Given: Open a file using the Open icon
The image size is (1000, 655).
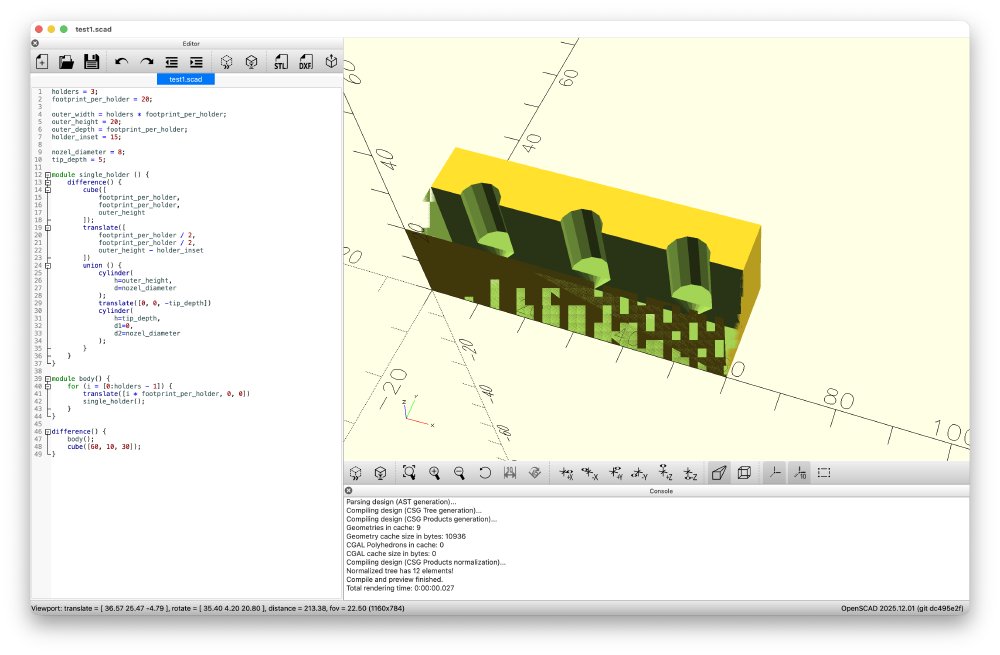Looking at the screenshot, I should [x=67, y=62].
